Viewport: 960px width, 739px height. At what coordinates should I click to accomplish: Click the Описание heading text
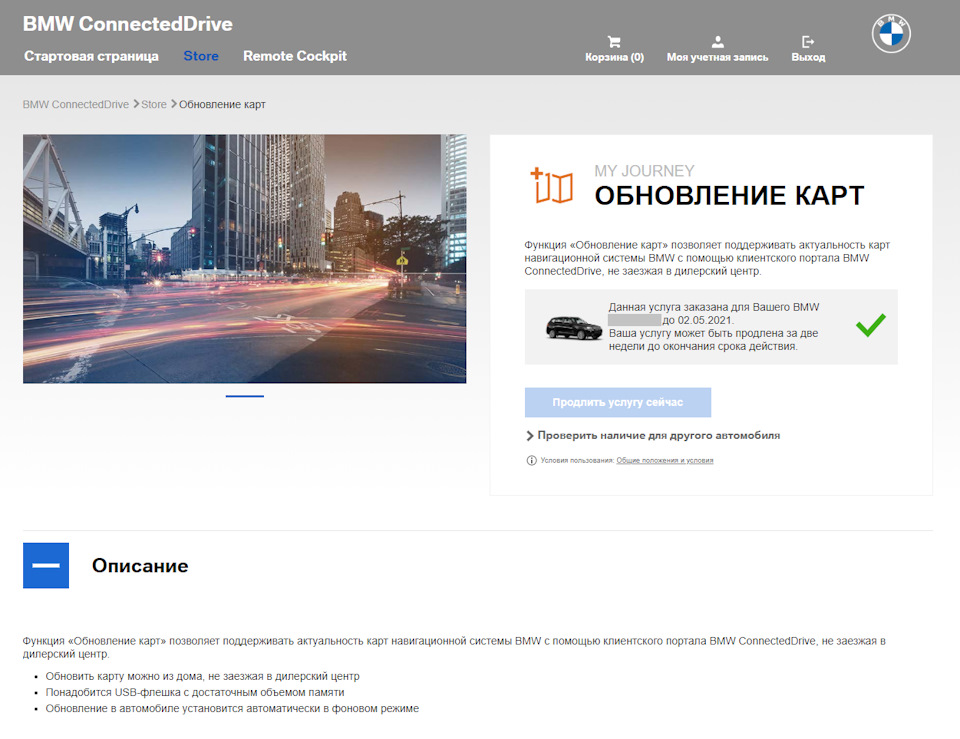pyautogui.click(x=140, y=565)
